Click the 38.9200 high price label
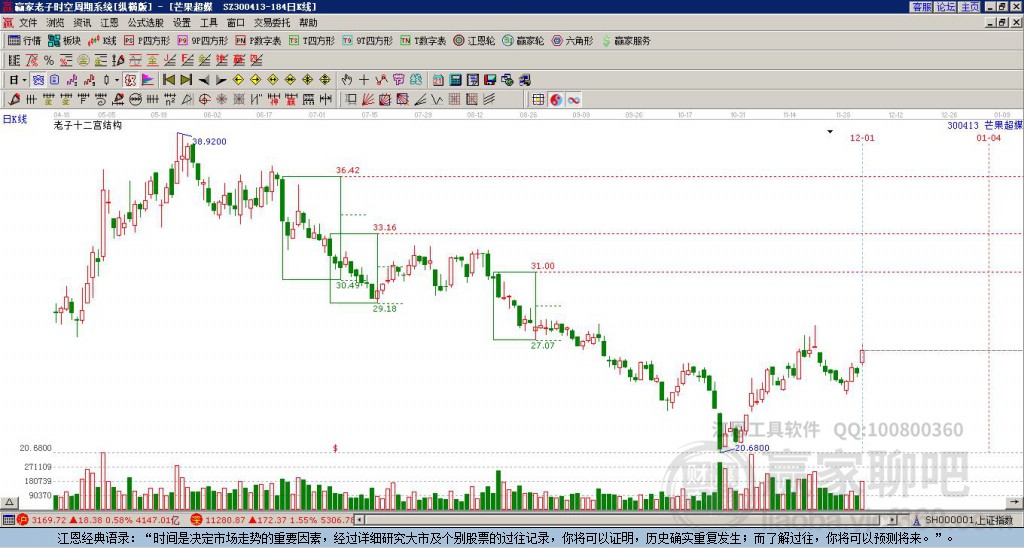This screenshot has height=548, width=1024. coord(209,141)
